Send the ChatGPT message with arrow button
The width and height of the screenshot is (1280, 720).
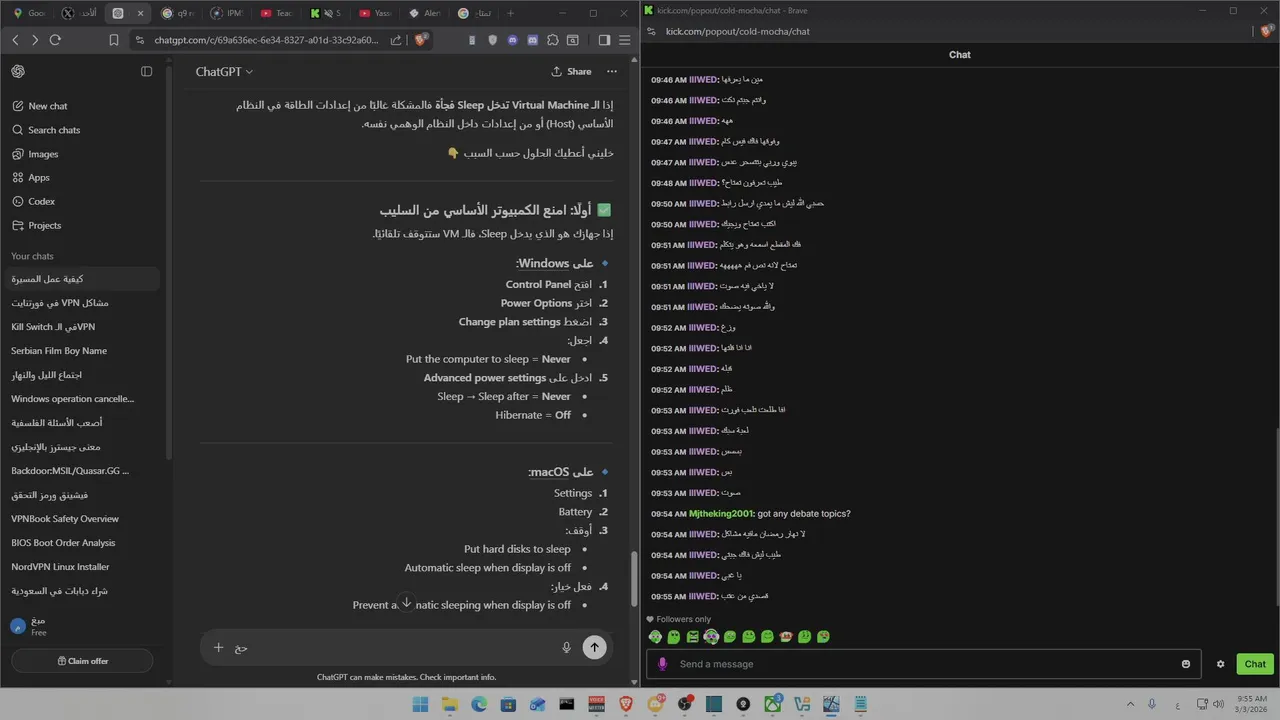[594, 647]
